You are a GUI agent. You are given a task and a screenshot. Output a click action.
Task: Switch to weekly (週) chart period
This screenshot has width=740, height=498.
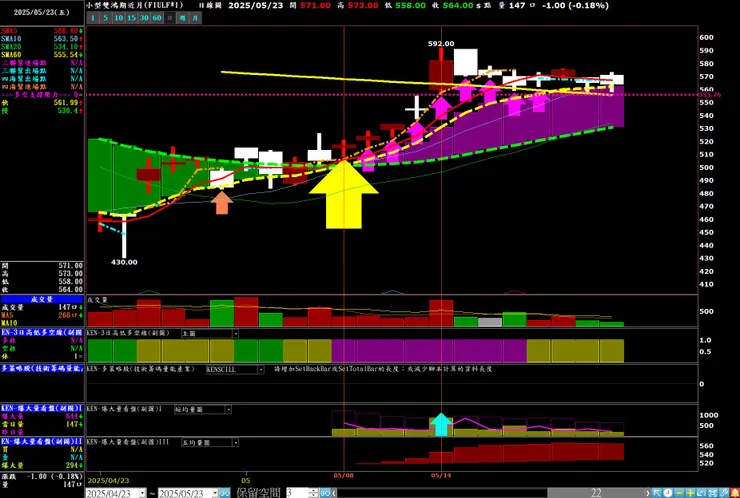tap(183, 18)
